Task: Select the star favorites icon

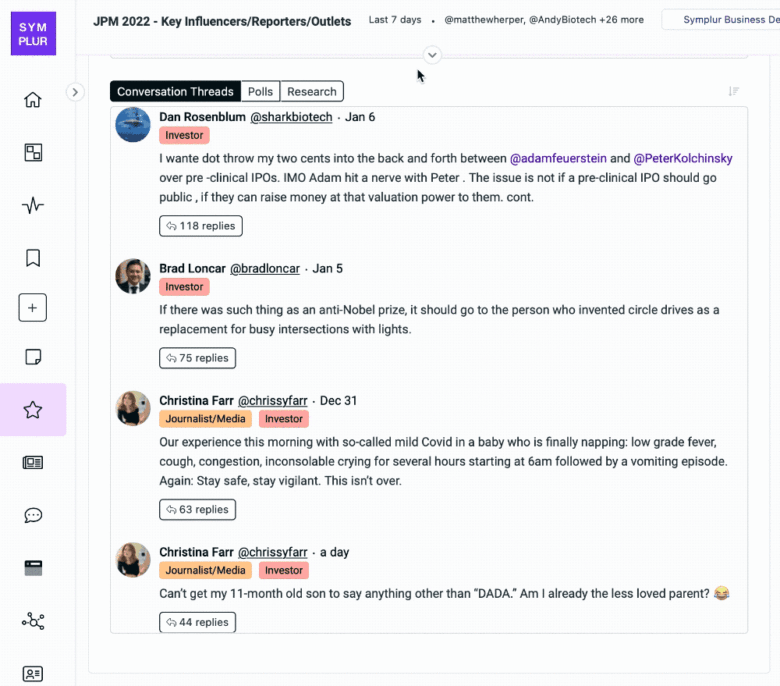Action: pyautogui.click(x=33, y=410)
